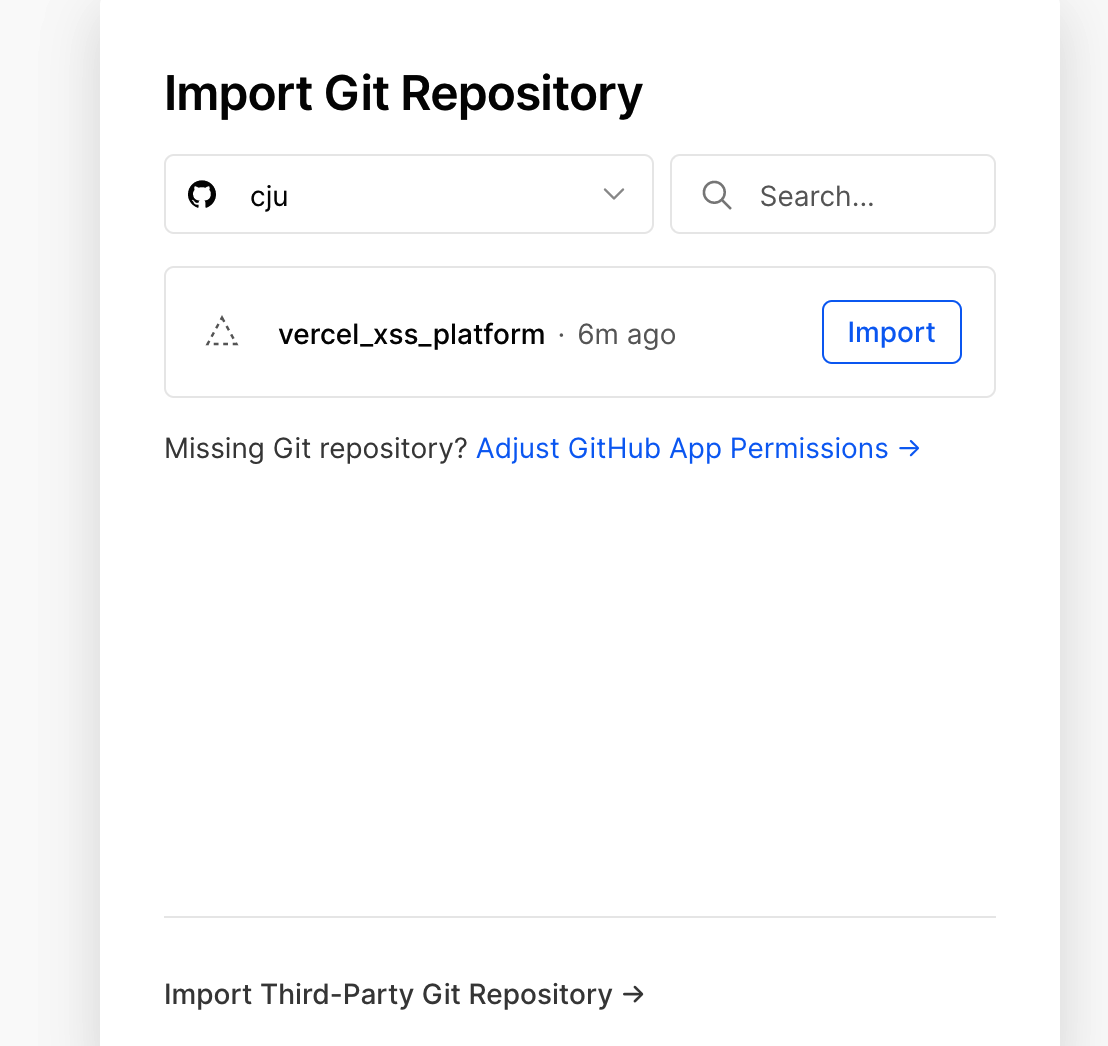Click the 6m ago timestamp
The width and height of the screenshot is (1108, 1046).
click(x=627, y=334)
